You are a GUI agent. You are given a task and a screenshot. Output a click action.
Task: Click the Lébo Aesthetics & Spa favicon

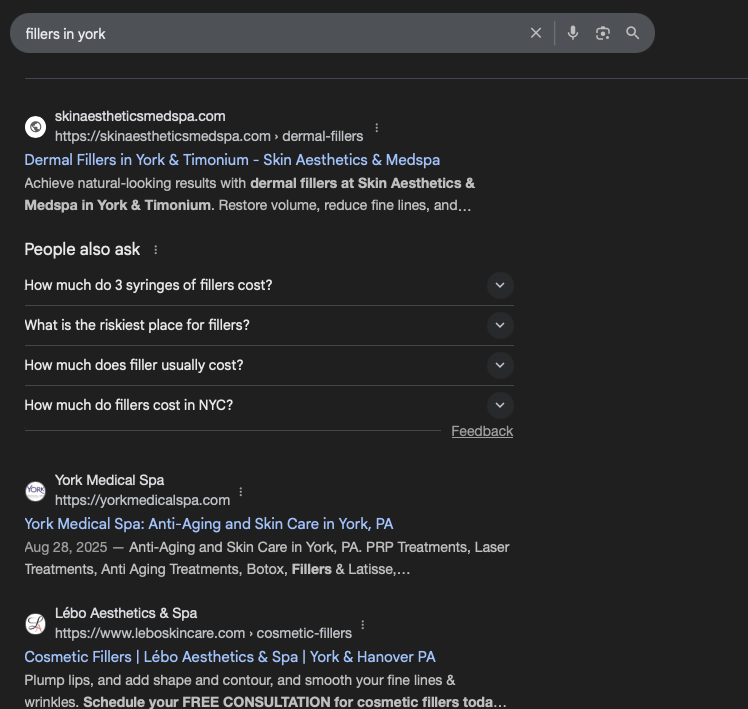click(36, 623)
